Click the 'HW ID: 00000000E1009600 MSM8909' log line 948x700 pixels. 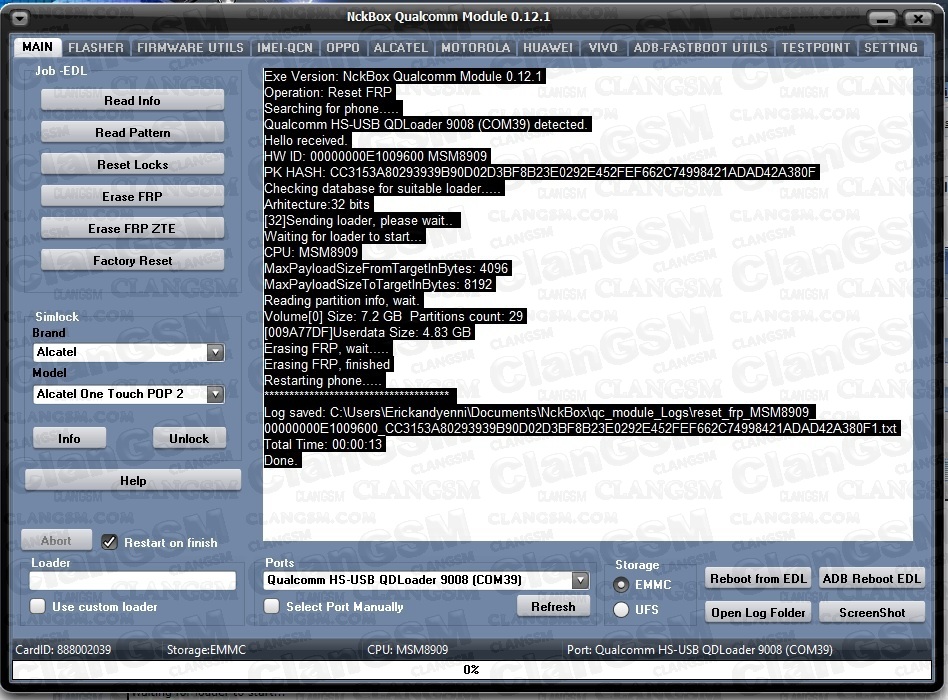point(377,157)
